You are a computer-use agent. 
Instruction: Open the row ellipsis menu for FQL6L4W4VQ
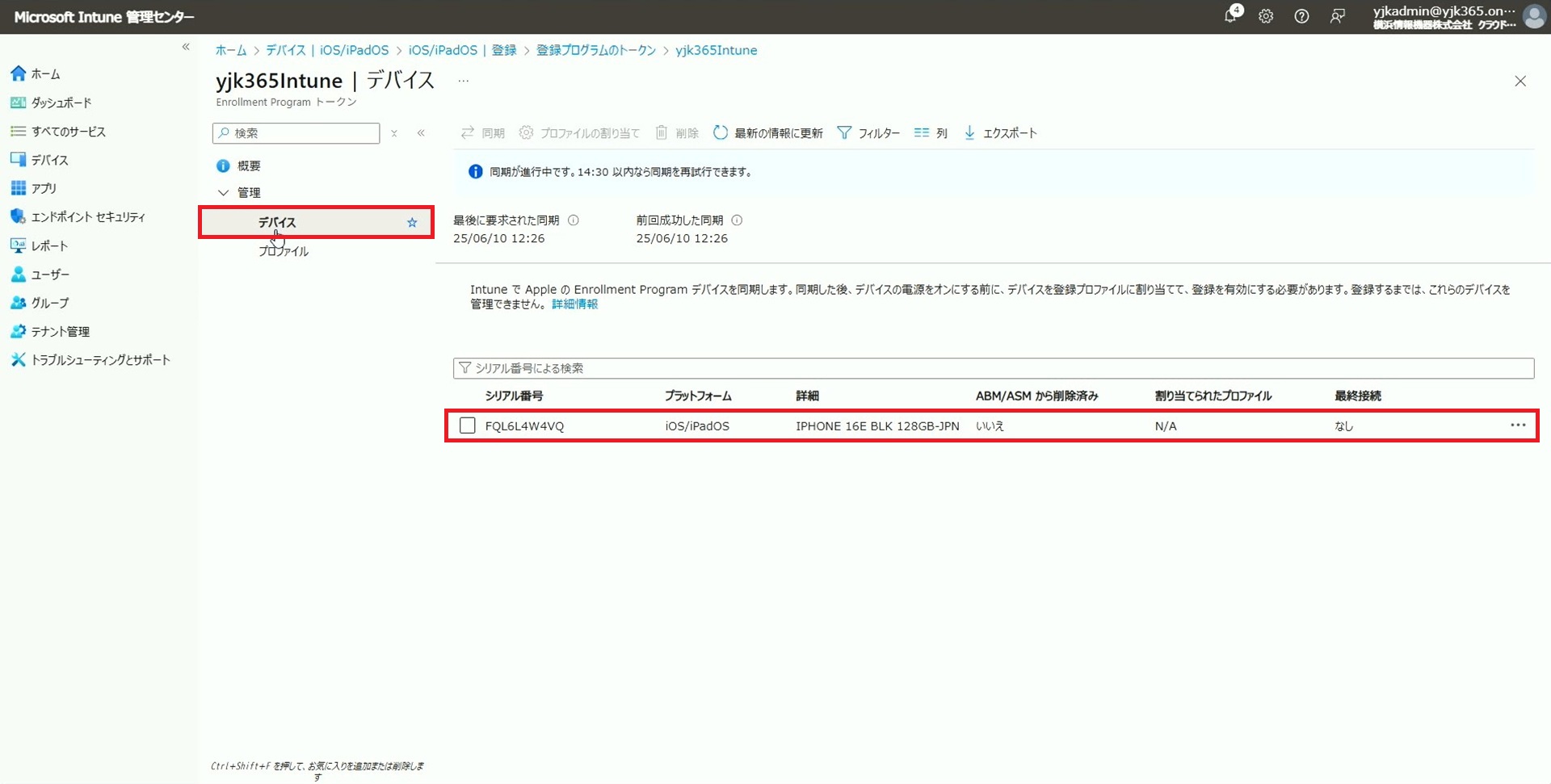1518,426
